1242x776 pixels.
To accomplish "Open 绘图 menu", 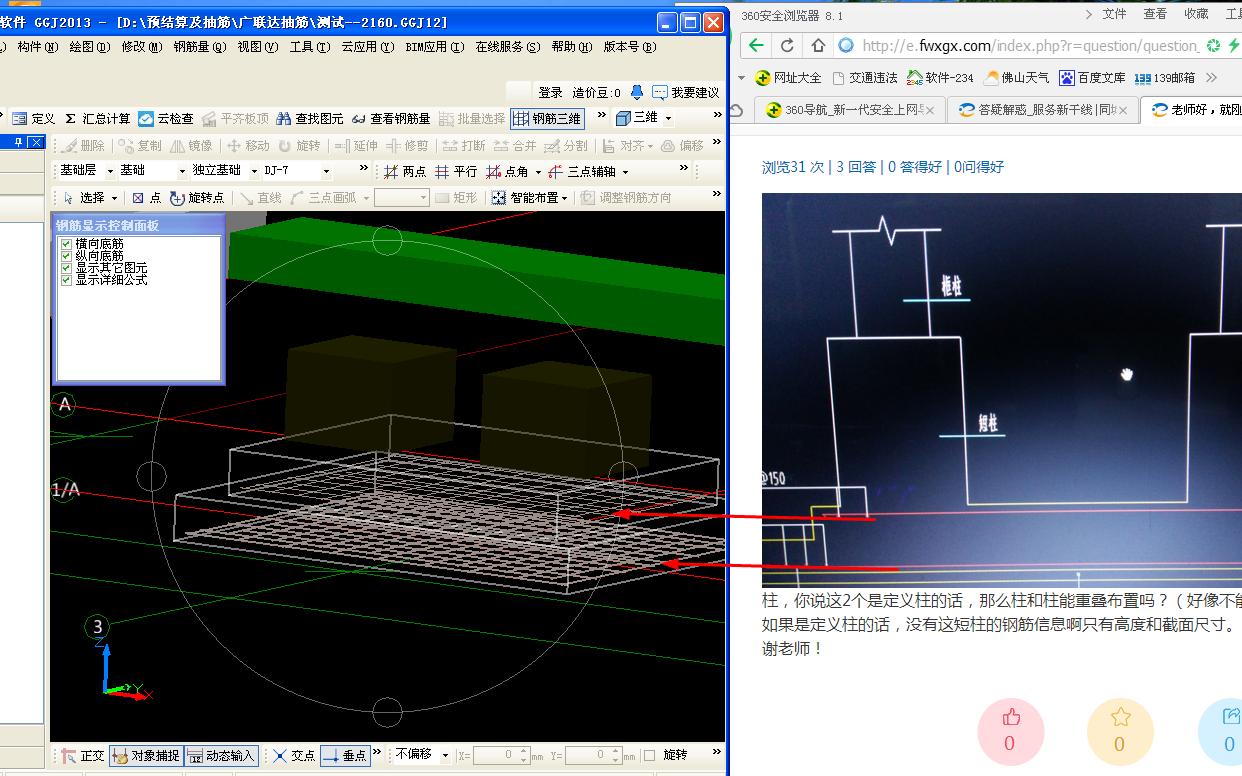I will [89, 47].
